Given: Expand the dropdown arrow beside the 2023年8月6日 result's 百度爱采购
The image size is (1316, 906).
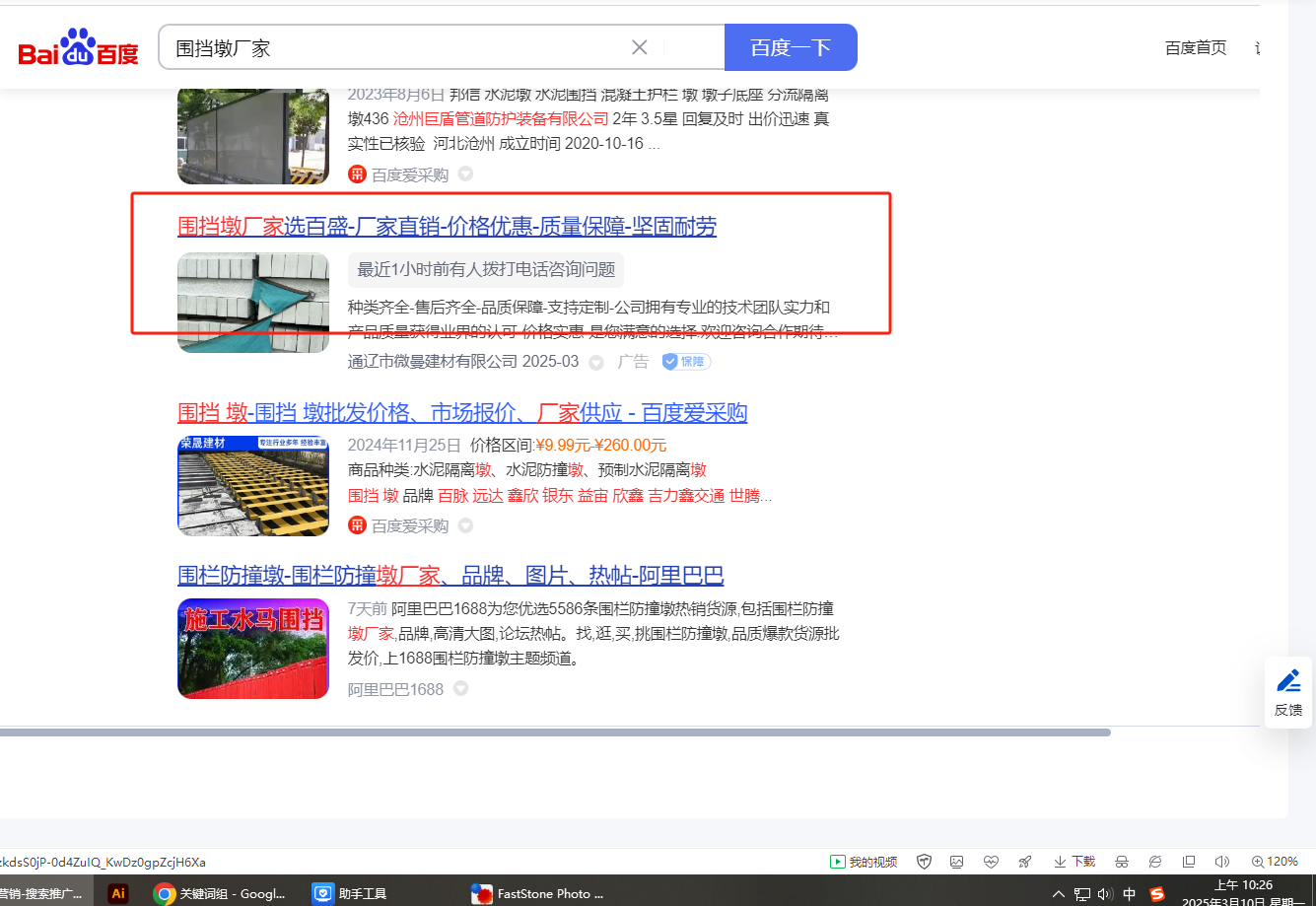Looking at the screenshot, I should (465, 174).
